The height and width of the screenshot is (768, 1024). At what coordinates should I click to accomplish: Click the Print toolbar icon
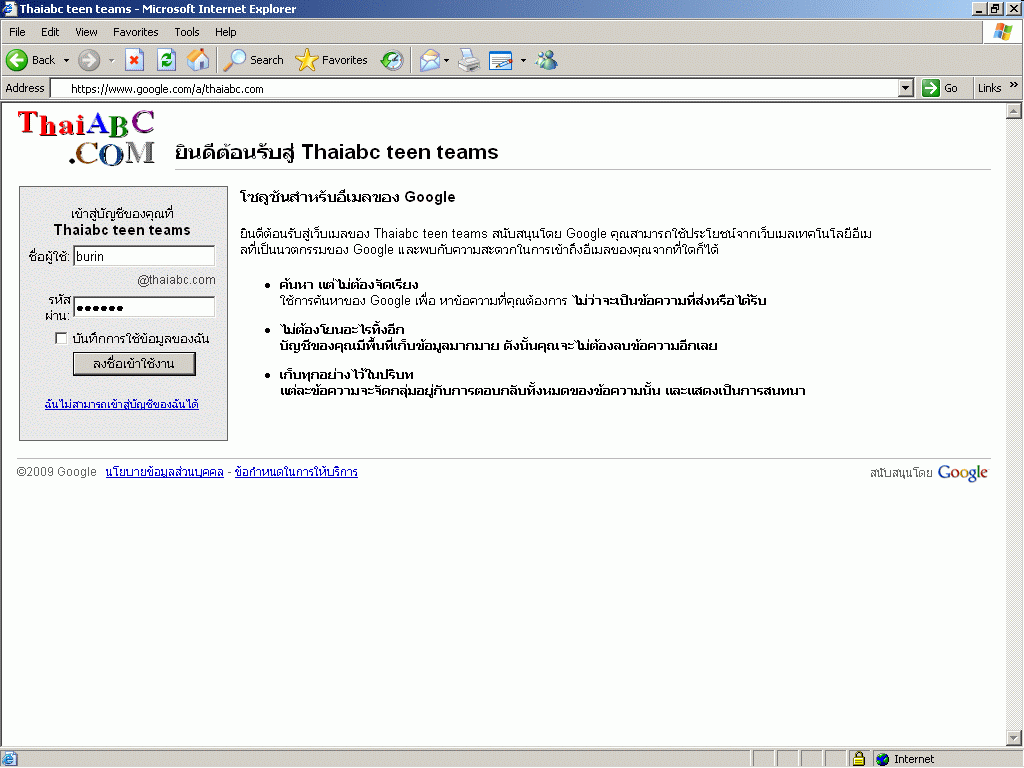469,60
